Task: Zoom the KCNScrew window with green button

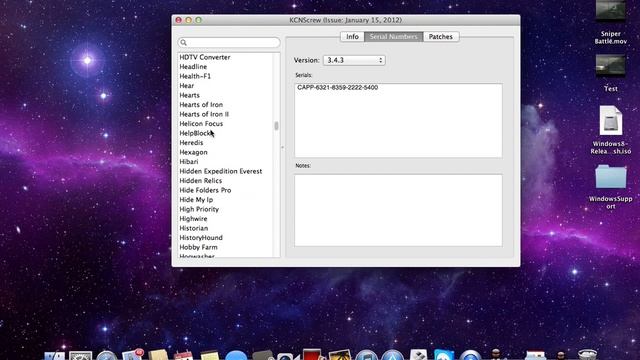Action: coord(198,20)
